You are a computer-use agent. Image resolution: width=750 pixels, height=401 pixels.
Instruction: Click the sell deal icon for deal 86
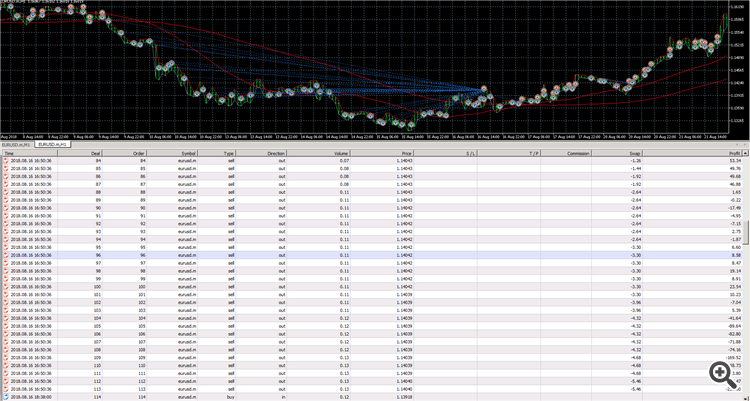[x=6, y=177]
